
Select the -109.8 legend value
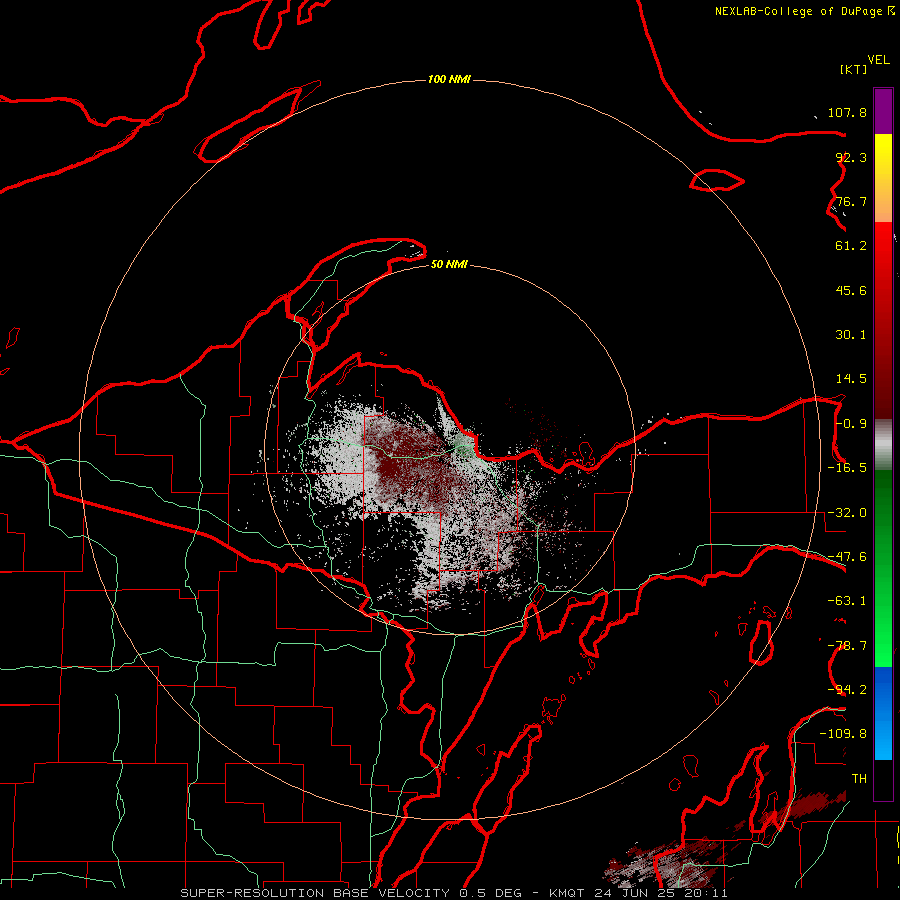point(843,734)
